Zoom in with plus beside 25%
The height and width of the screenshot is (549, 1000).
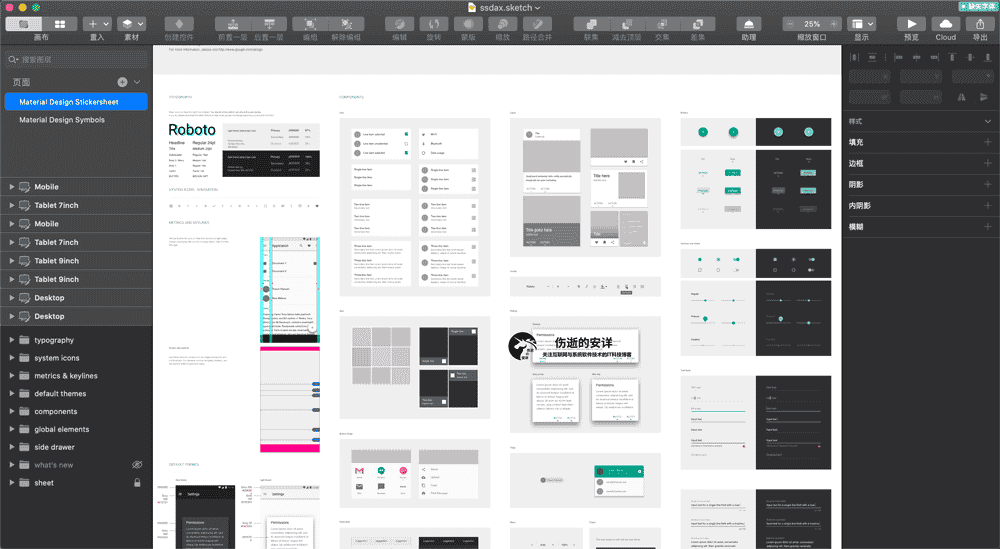835,24
